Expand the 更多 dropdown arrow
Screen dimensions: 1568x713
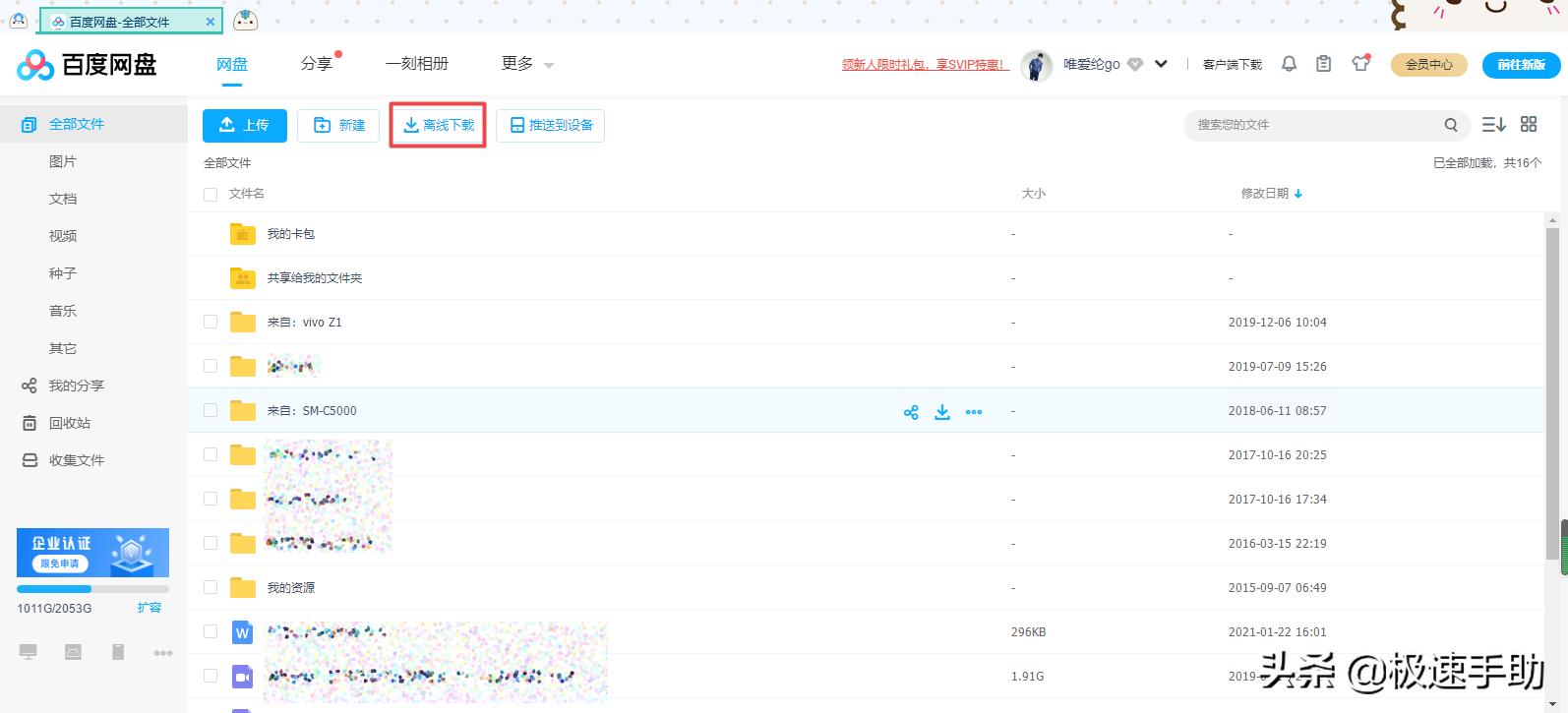click(x=549, y=66)
